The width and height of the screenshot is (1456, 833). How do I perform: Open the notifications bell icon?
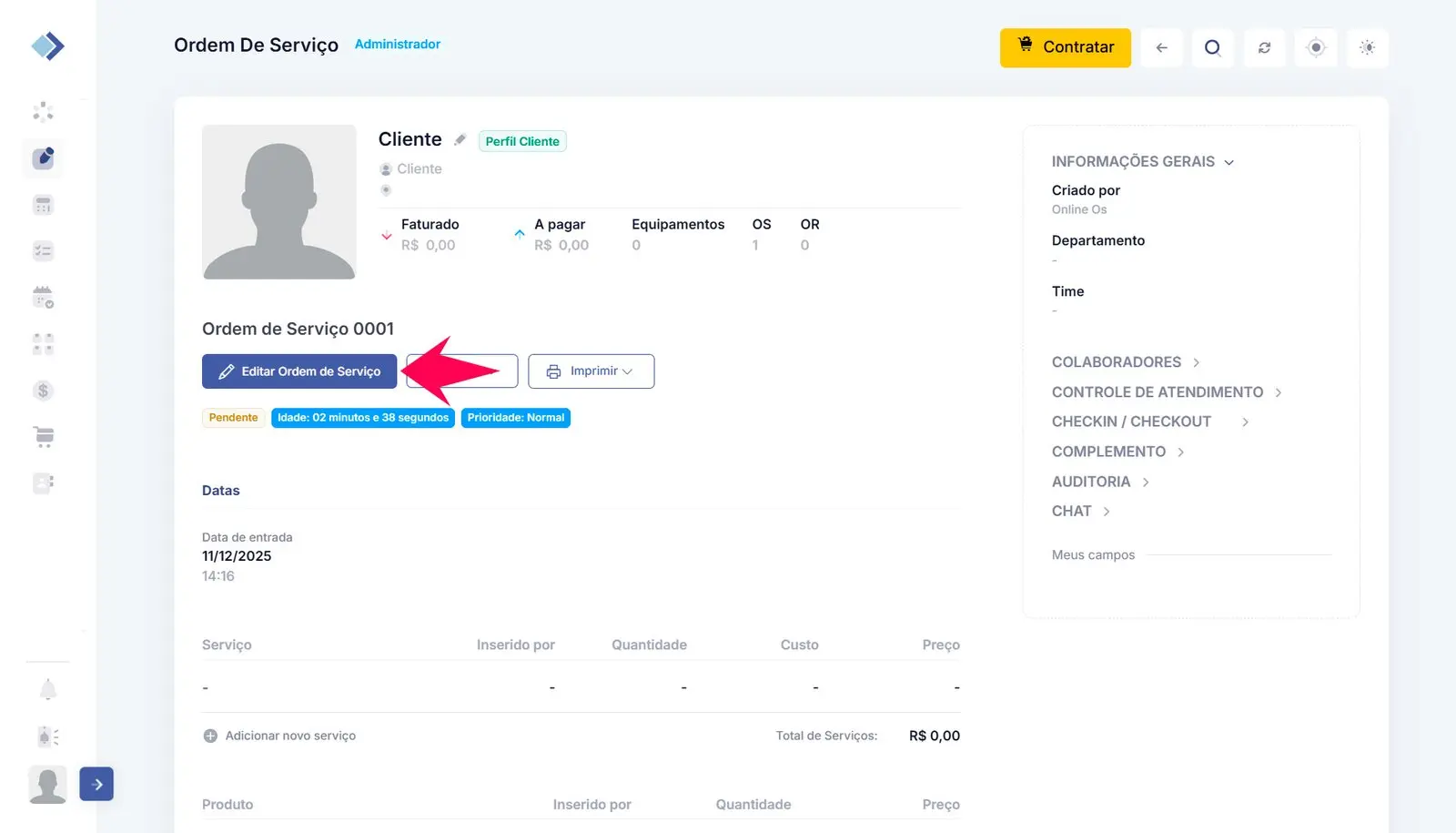pos(48,690)
